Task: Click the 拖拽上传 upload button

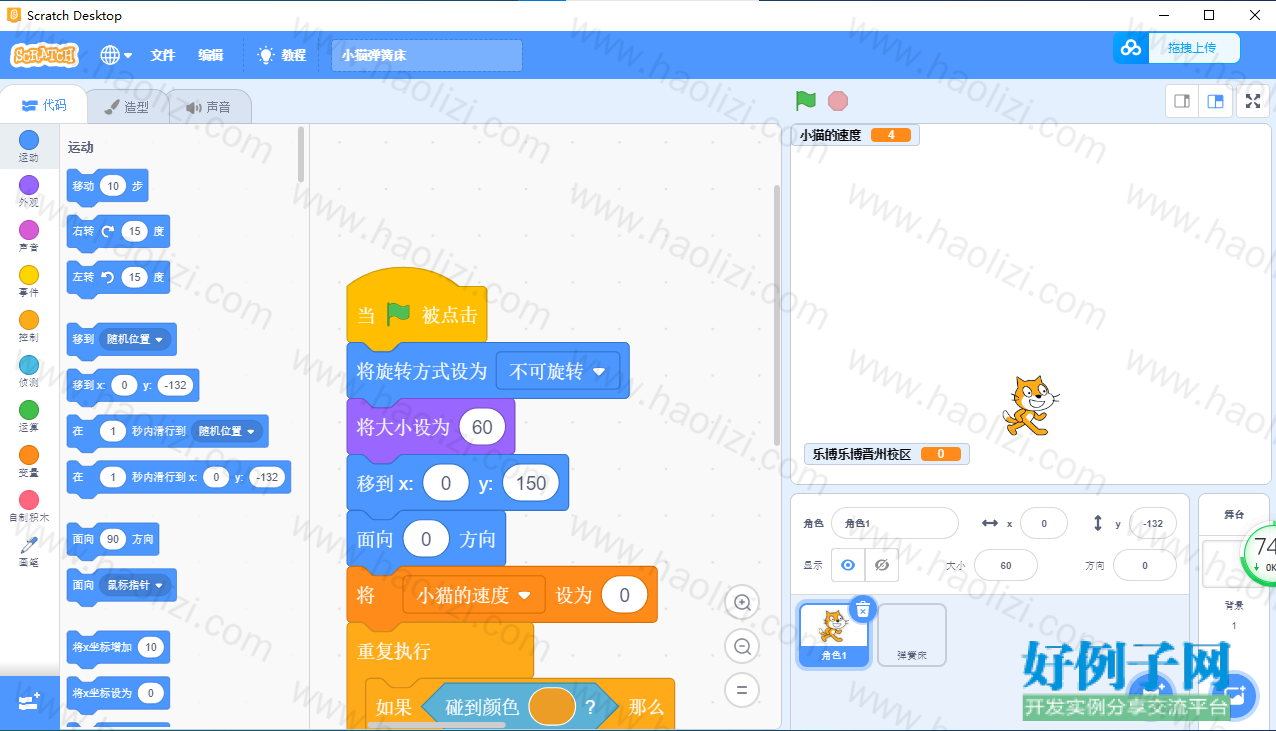Action: point(1177,48)
